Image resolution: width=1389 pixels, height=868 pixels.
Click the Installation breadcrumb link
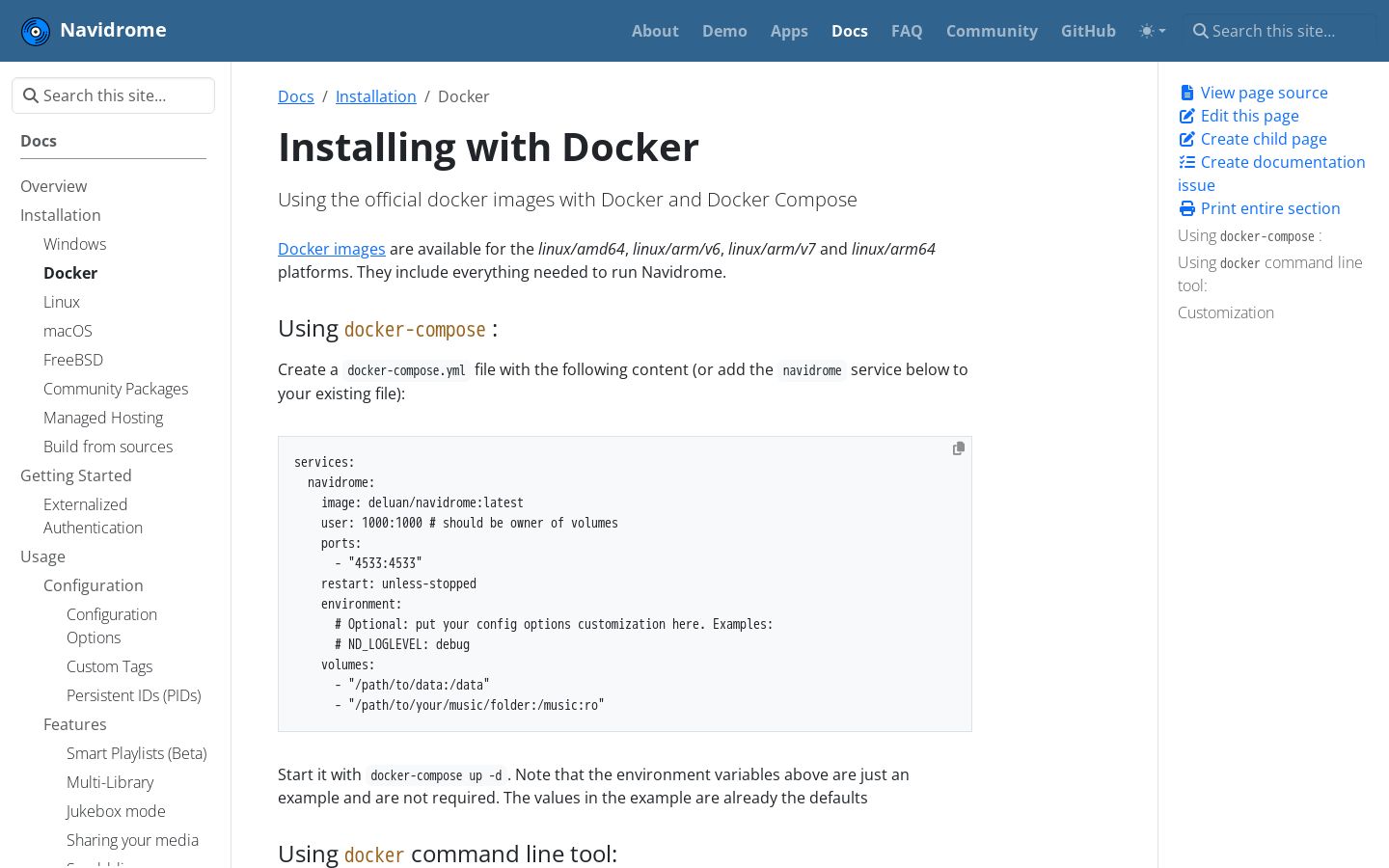coord(376,96)
